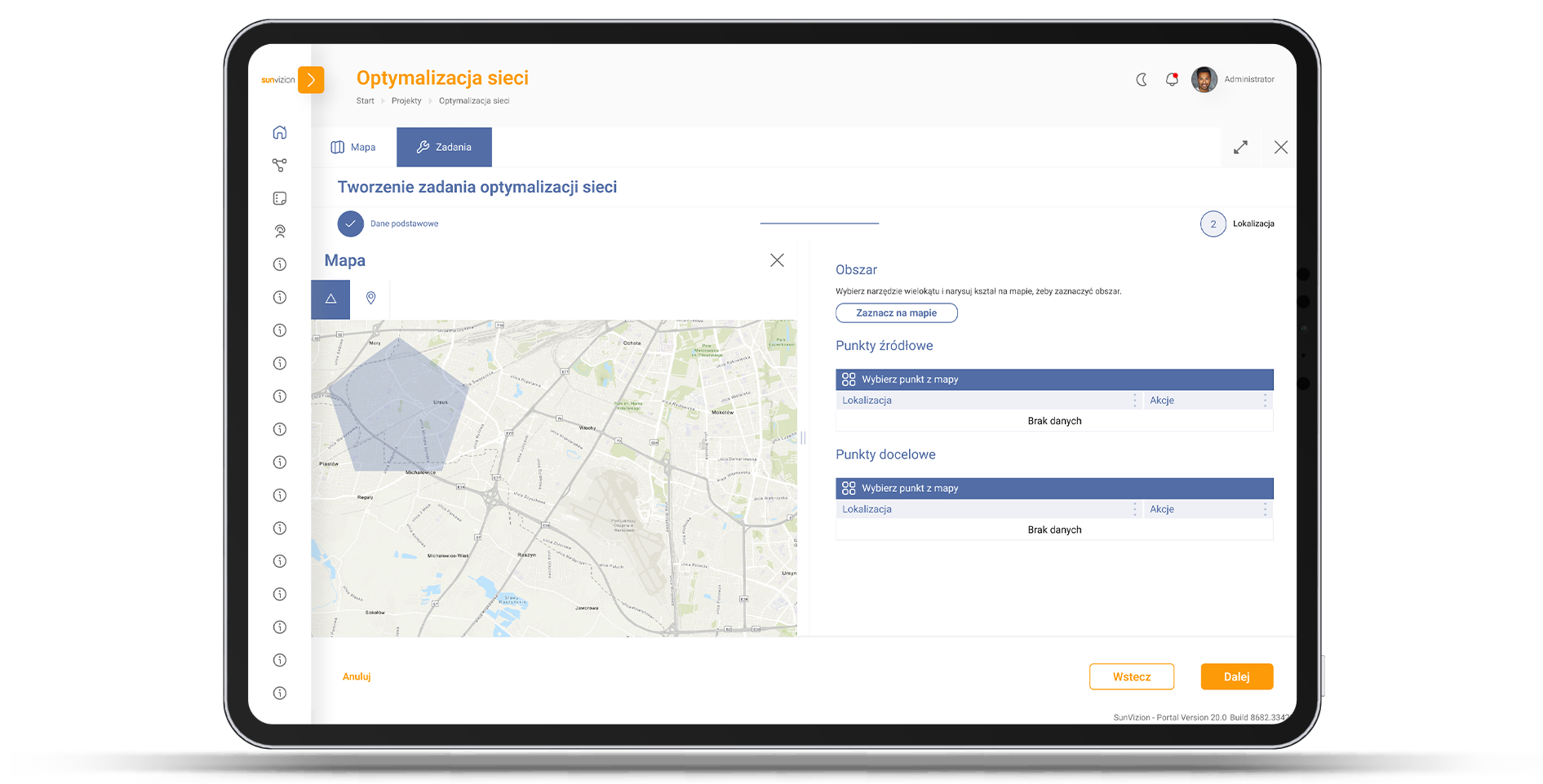The image size is (1543, 784).
Task: Click the Projekty breadcrumb link
Action: (x=406, y=101)
